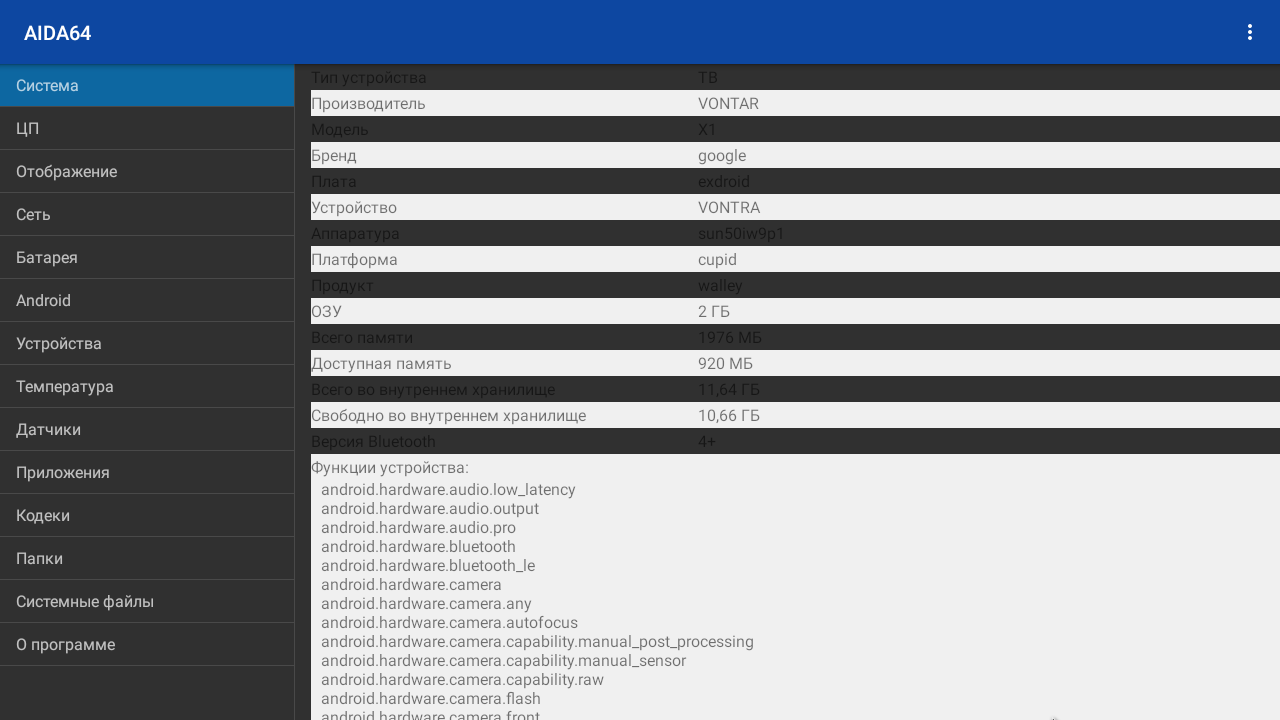Select the 2 ГБ RAM value
Image resolution: width=1280 pixels, height=720 pixels.
(714, 312)
